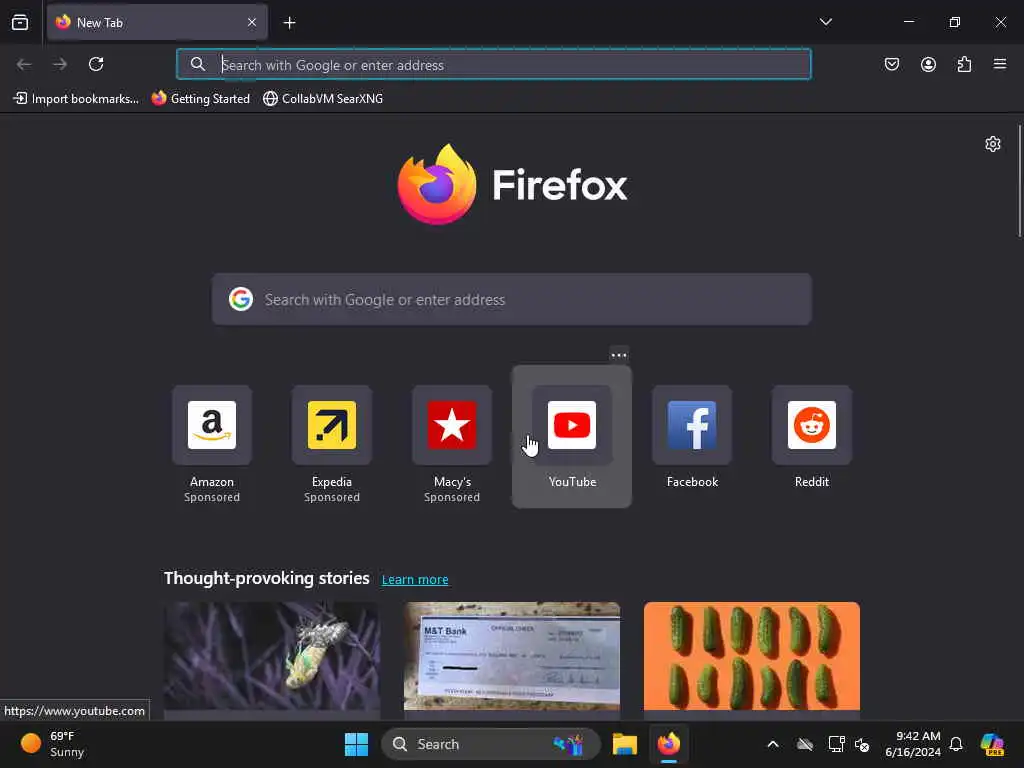
Task: Go forward one page
Action: coord(60,64)
